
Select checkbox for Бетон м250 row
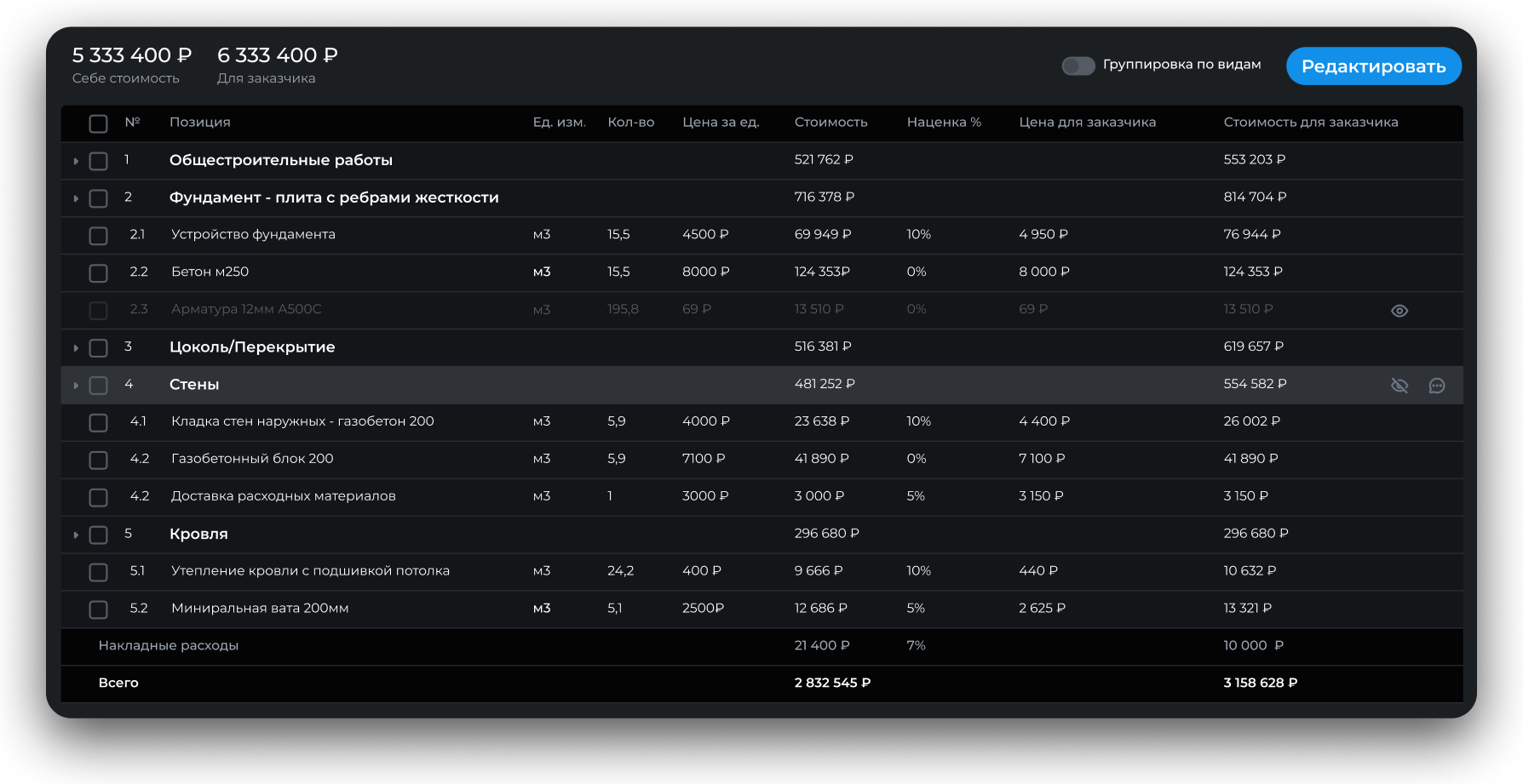[99, 273]
